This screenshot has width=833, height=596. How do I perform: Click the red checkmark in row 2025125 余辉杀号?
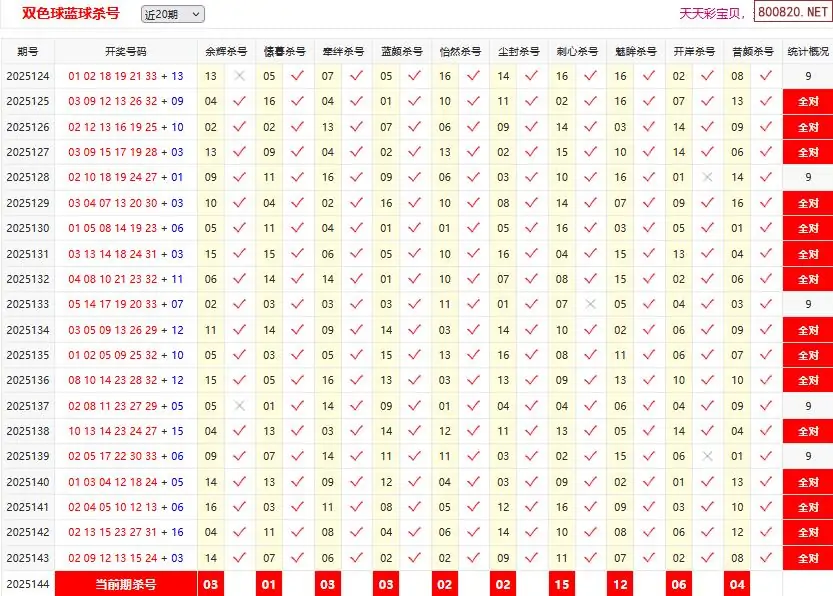point(239,101)
